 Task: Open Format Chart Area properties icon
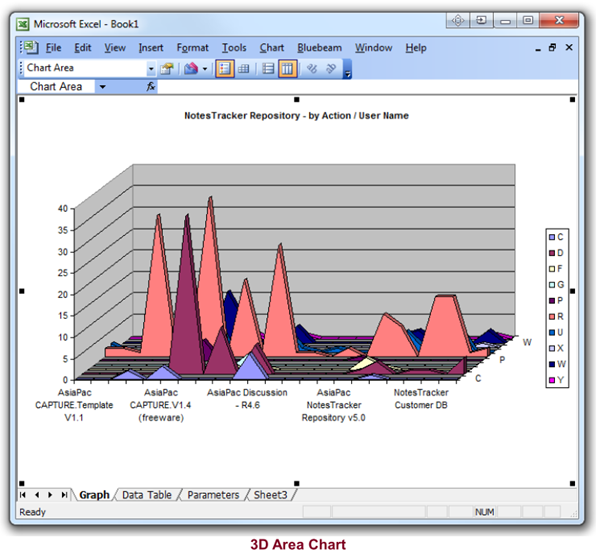tap(167, 68)
